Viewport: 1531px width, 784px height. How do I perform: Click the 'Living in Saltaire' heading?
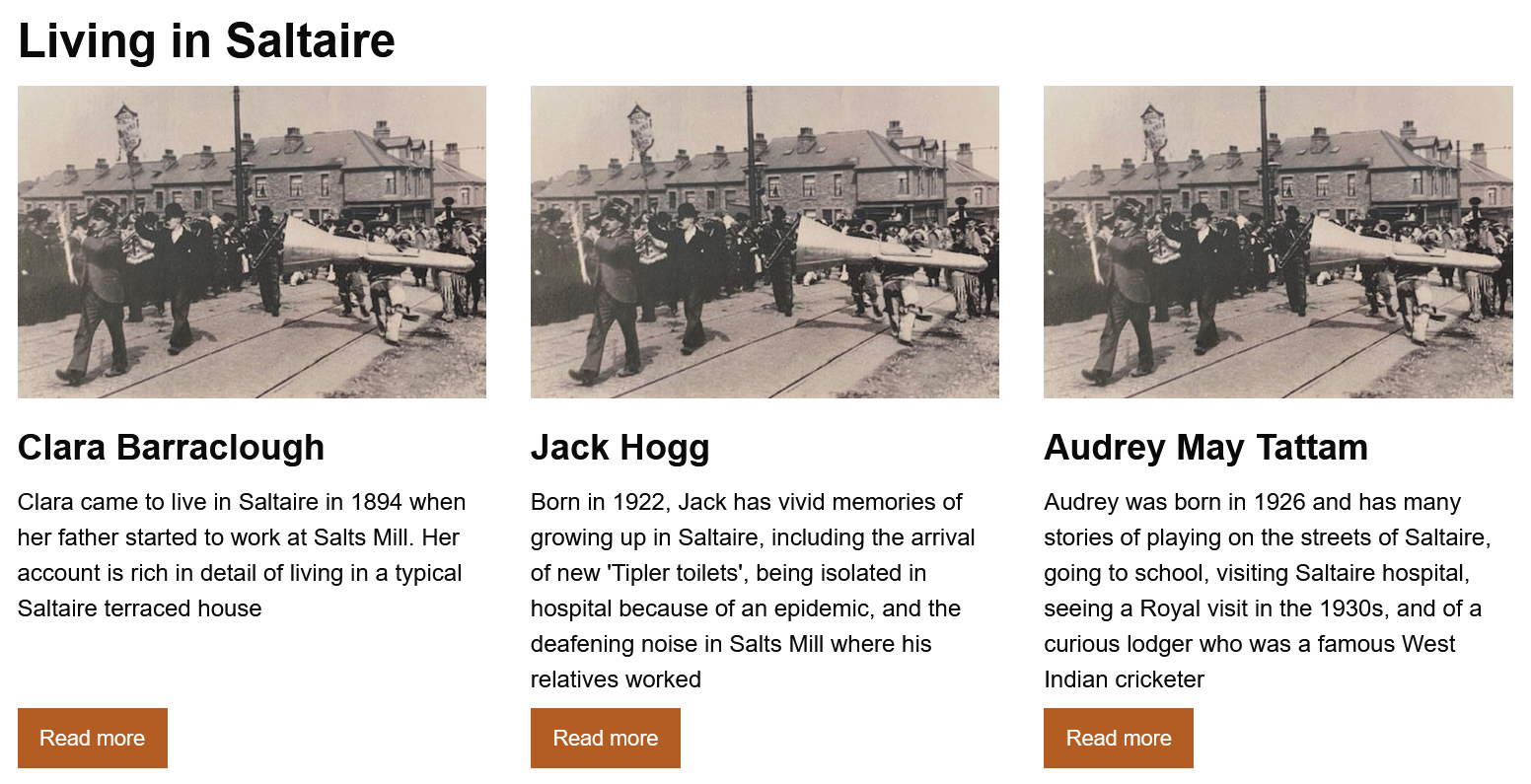[206, 41]
